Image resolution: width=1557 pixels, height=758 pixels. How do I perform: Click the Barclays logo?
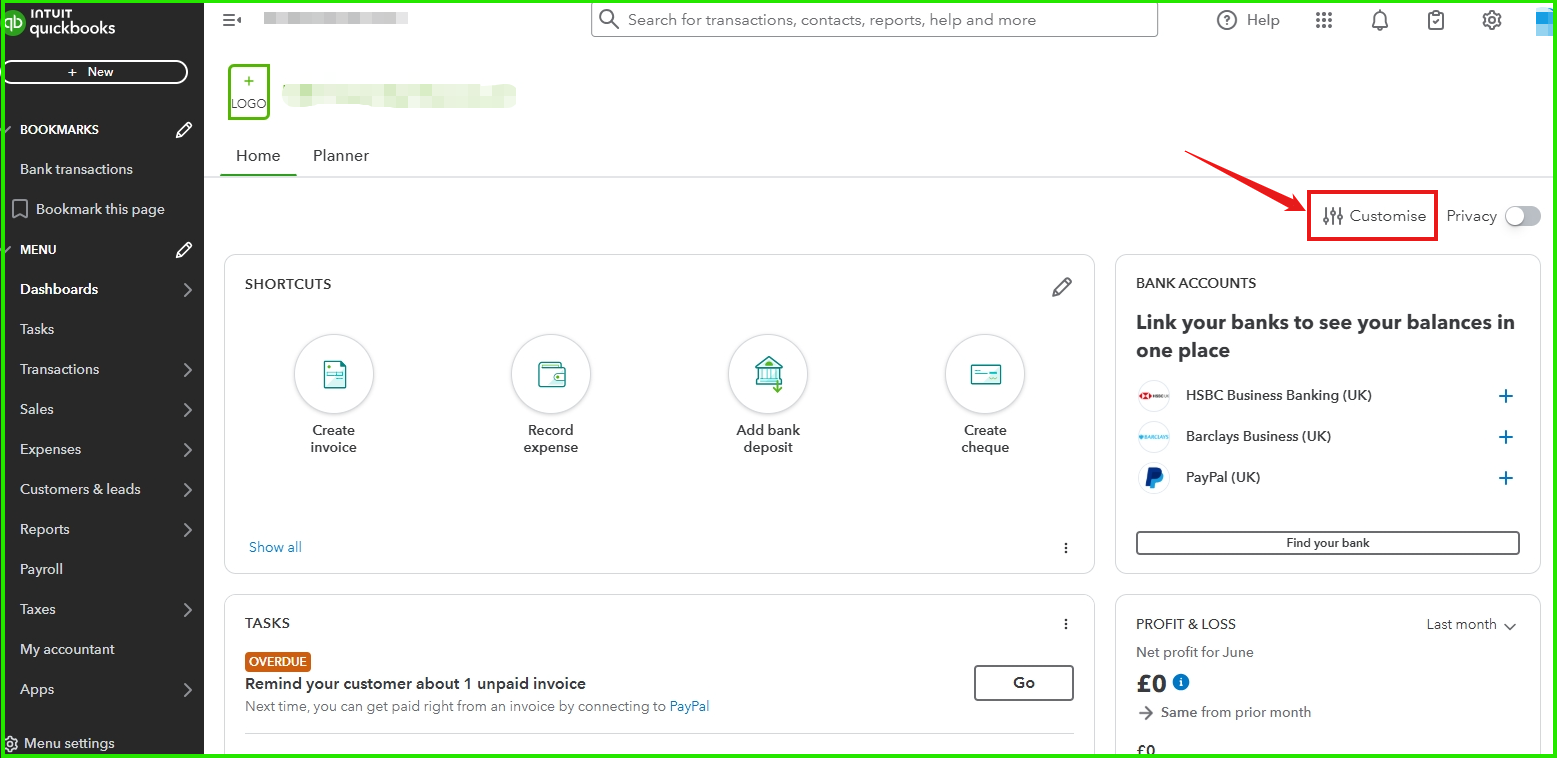[x=1154, y=437]
